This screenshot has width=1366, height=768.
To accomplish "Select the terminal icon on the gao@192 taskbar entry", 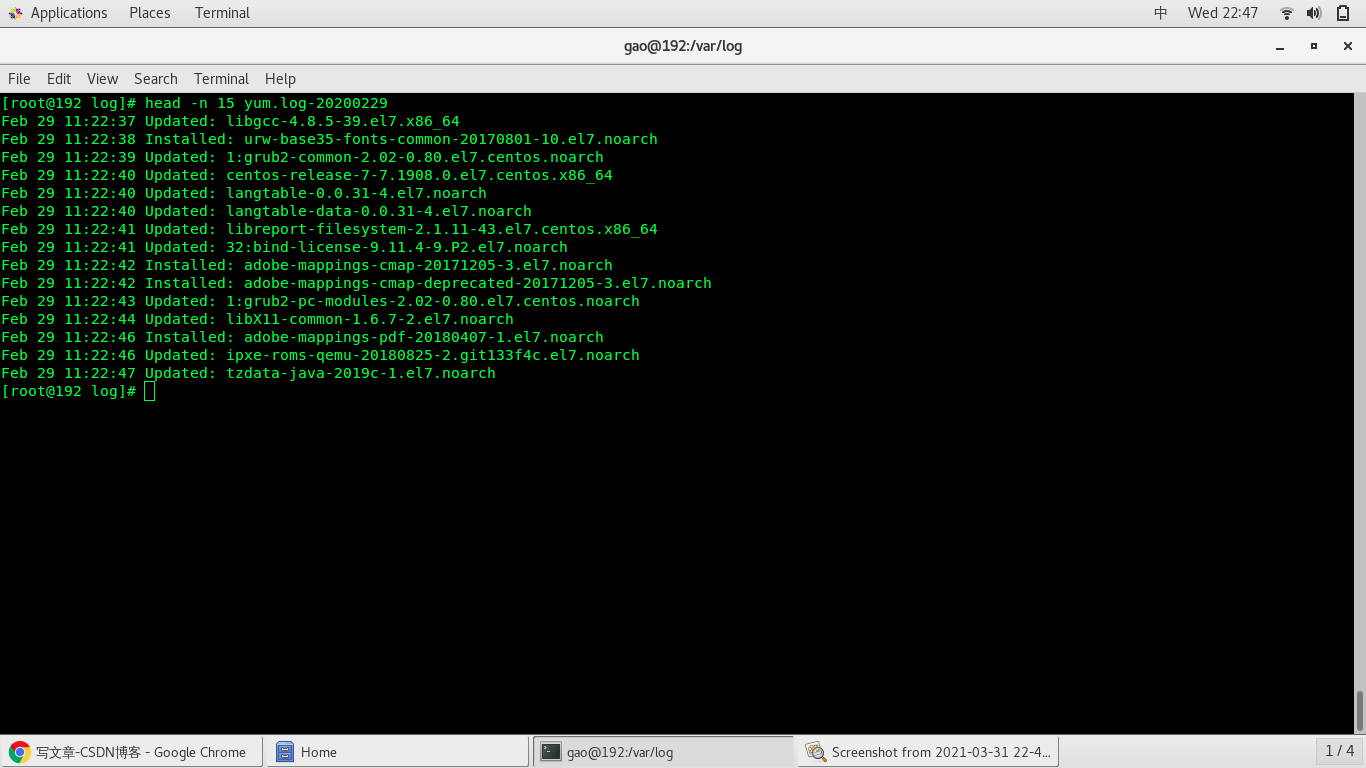I will [551, 751].
